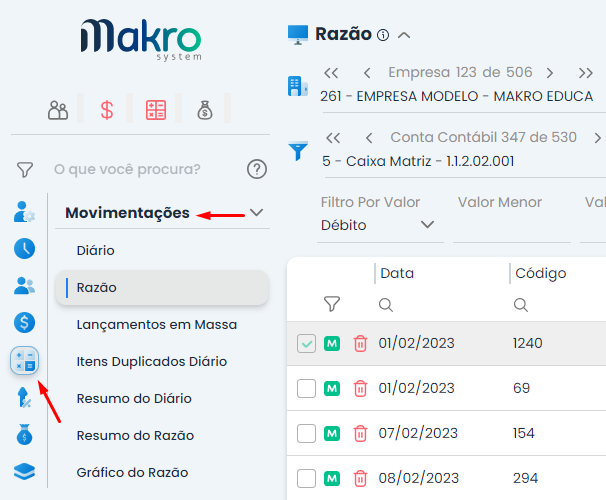This screenshot has height=500, width=606.
Task: Go to first Empresa with double-left arrow
Action: pos(331,73)
